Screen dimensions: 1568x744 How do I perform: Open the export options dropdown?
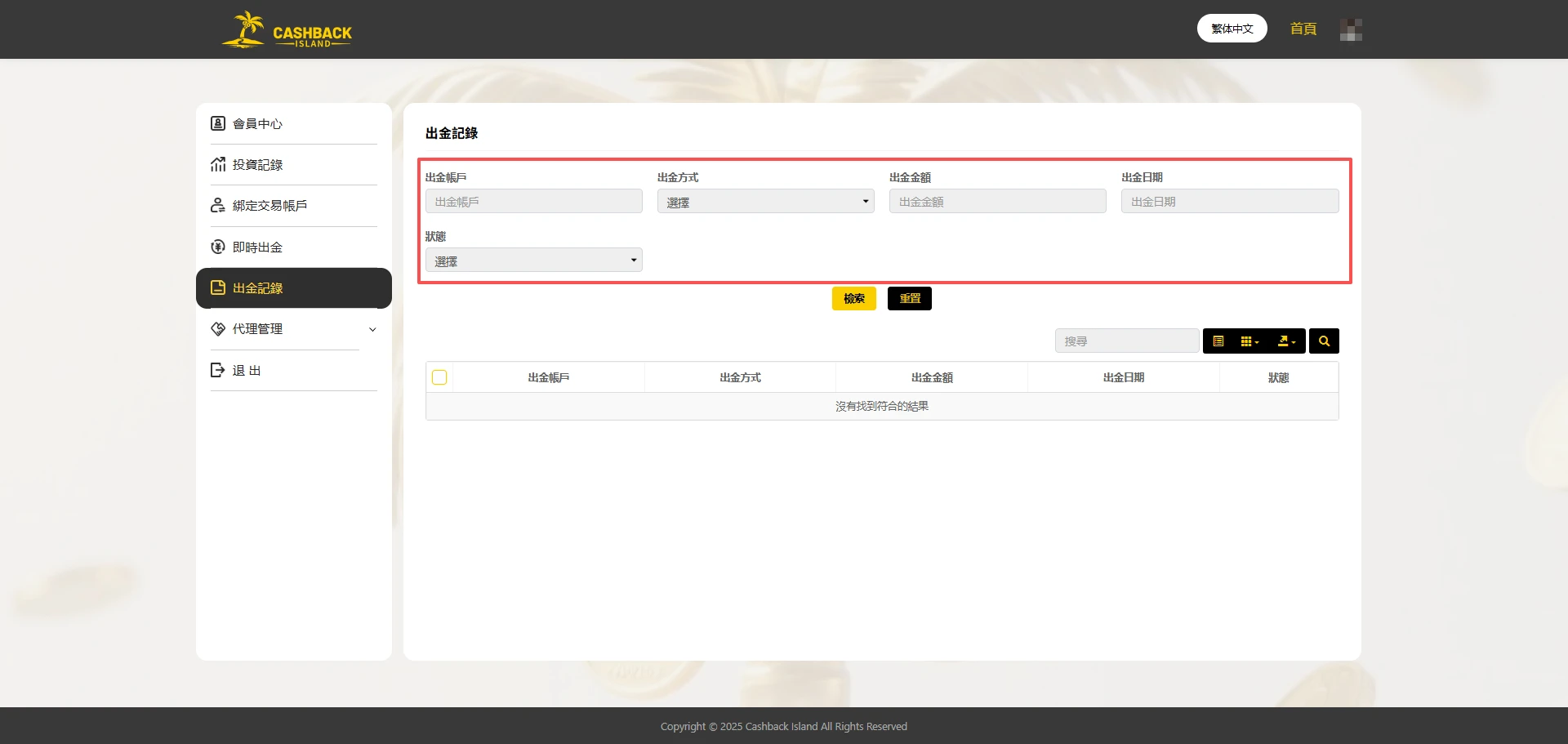click(x=1285, y=341)
